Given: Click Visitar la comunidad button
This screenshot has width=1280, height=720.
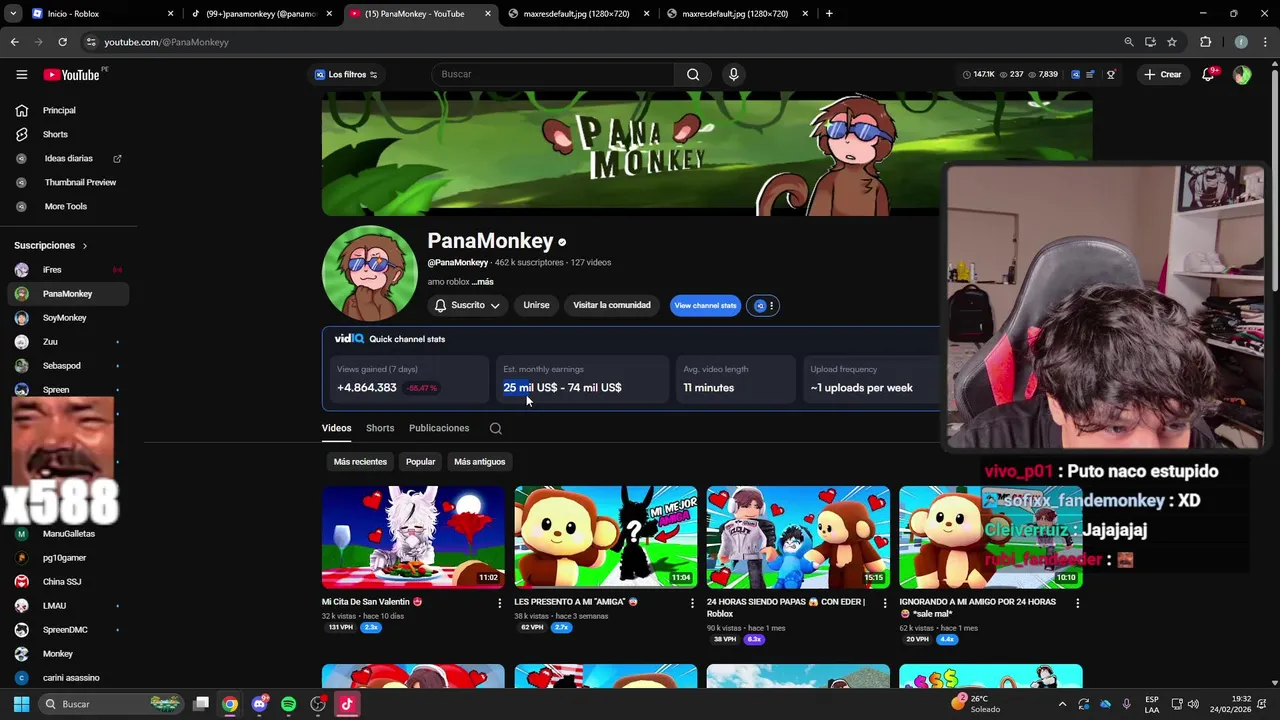Looking at the screenshot, I should (612, 305).
